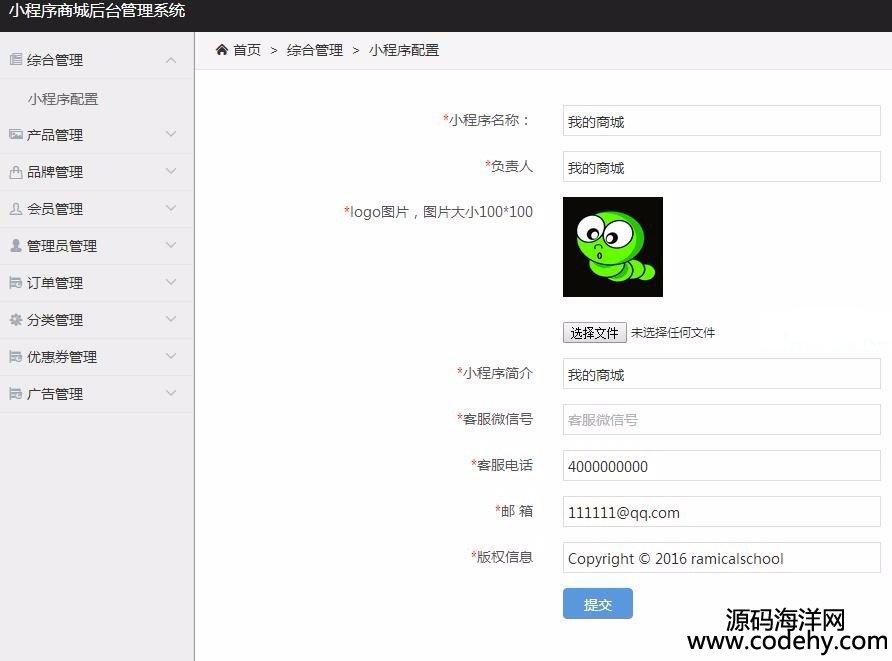Open the 会员管理 menu
The height and width of the screenshot is (661, 892).
(x=97, y=209)
